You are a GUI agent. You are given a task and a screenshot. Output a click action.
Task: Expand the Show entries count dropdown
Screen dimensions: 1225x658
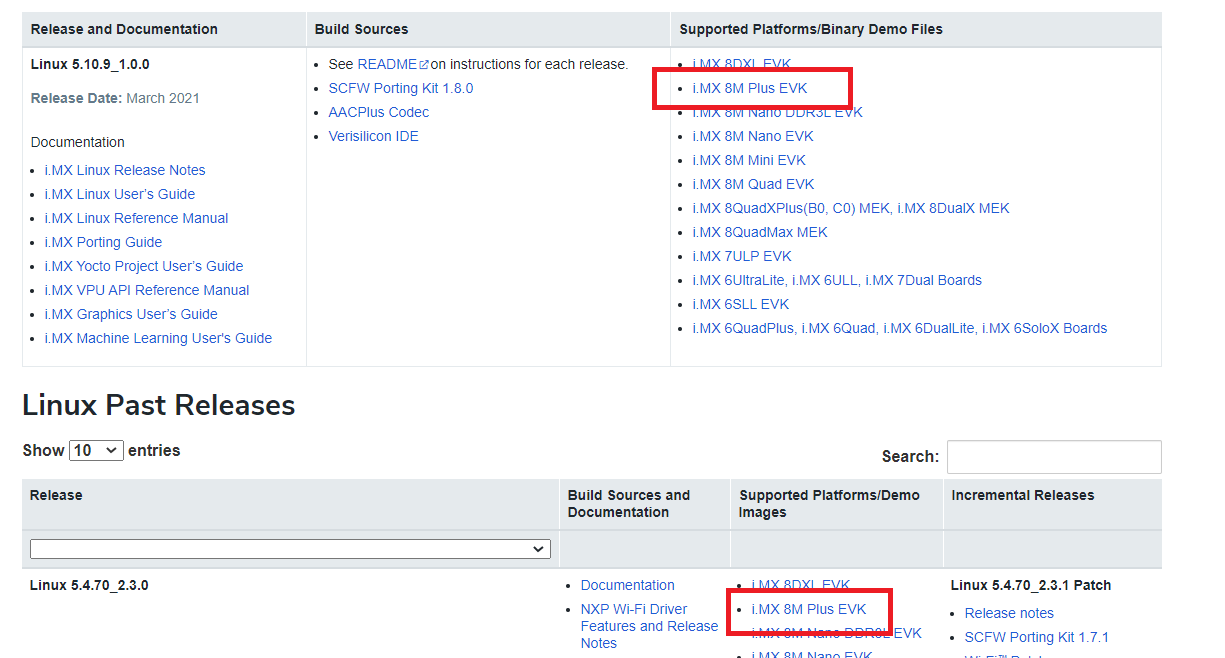pyautogui.click(x=96, y=450)
